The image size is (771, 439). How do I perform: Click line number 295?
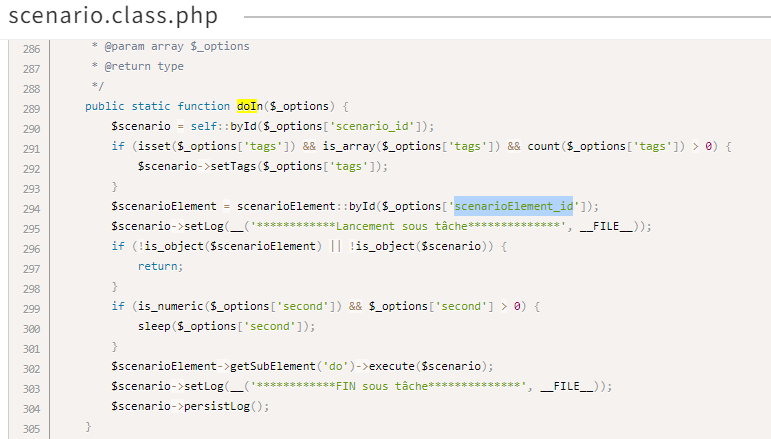(31, 229)
